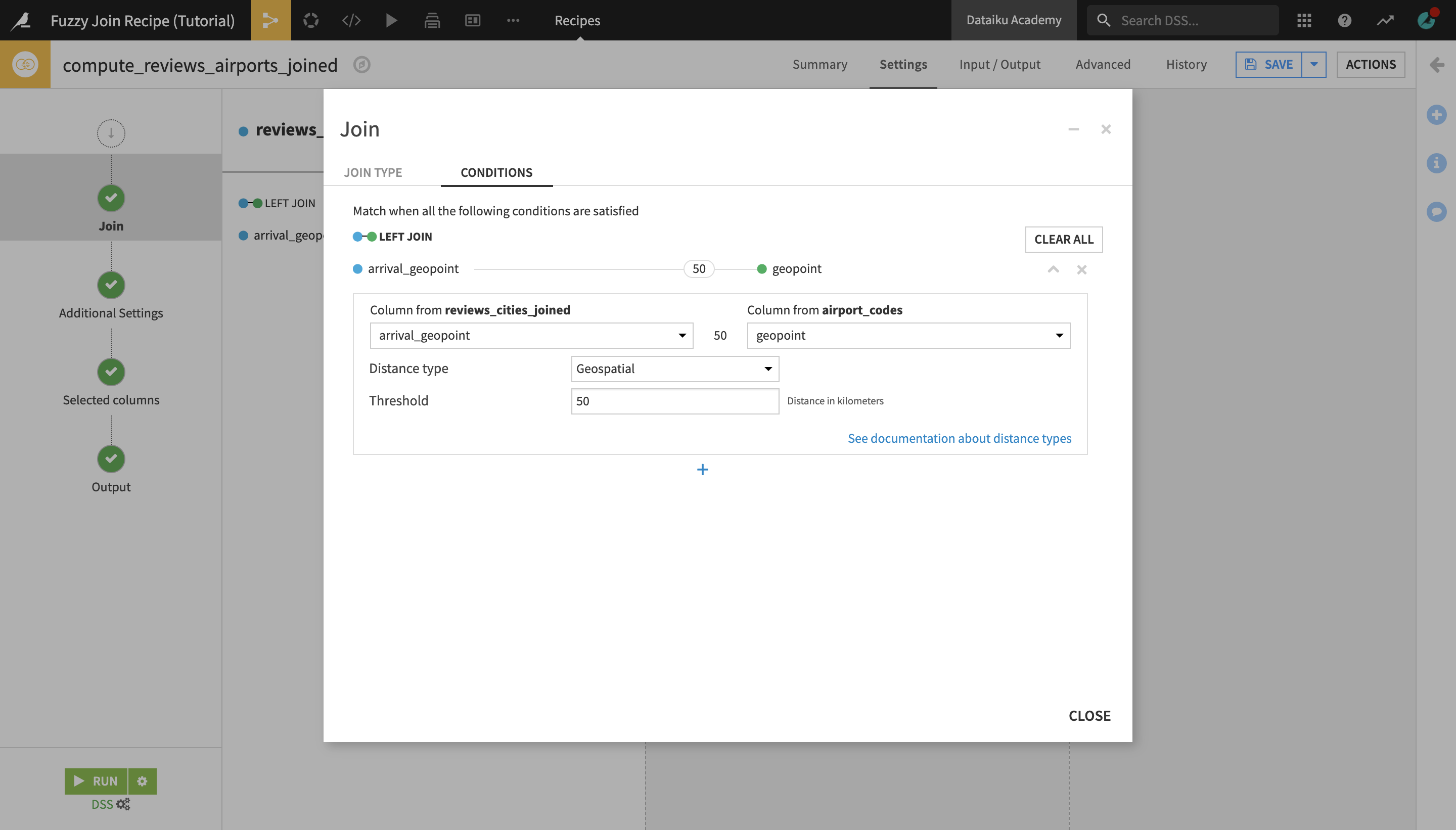Add a new join condition
Viewport: 1456px width, 830px height.
tap(702, 470)
